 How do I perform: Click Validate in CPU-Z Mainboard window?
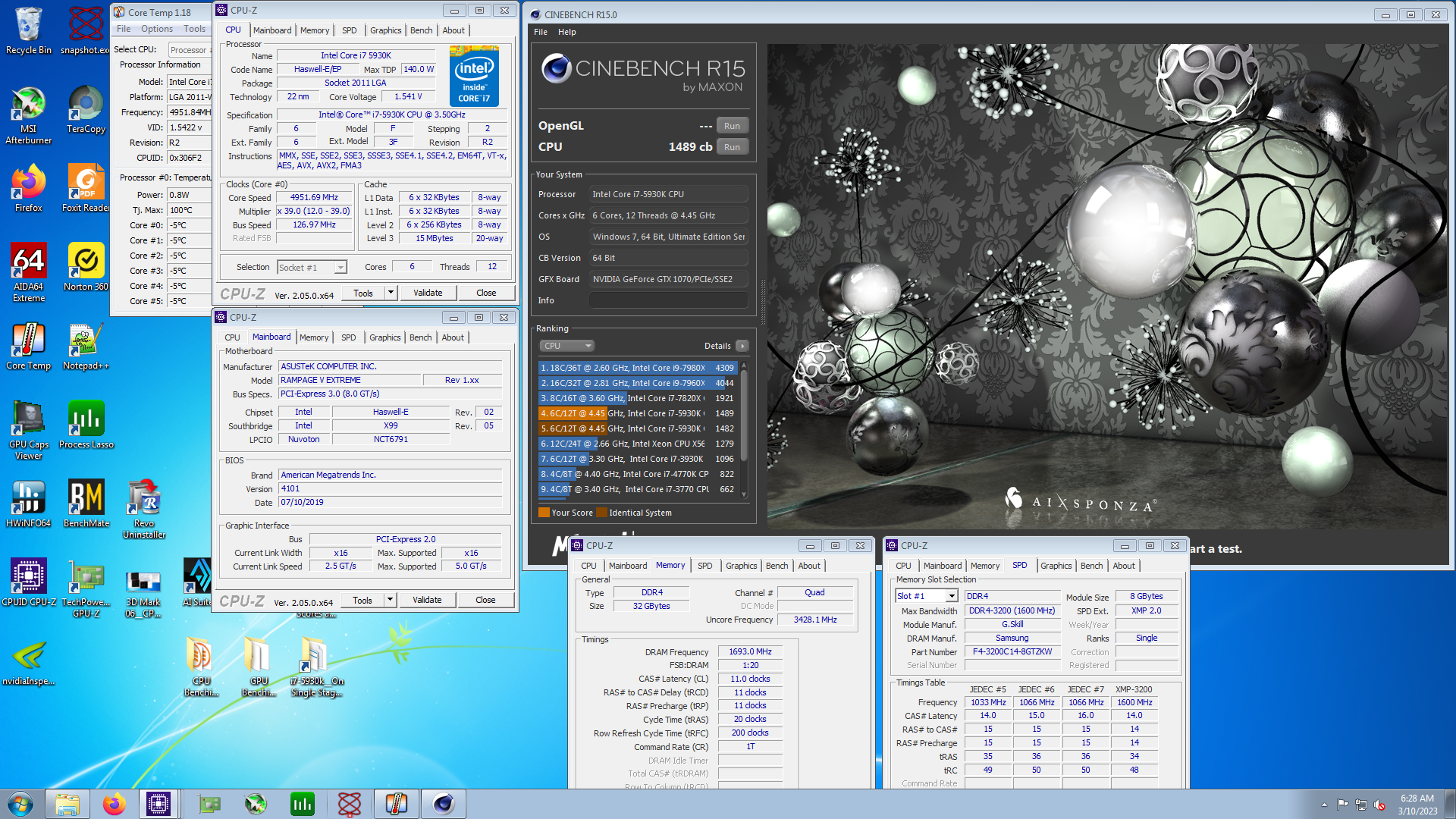point(427,600)
